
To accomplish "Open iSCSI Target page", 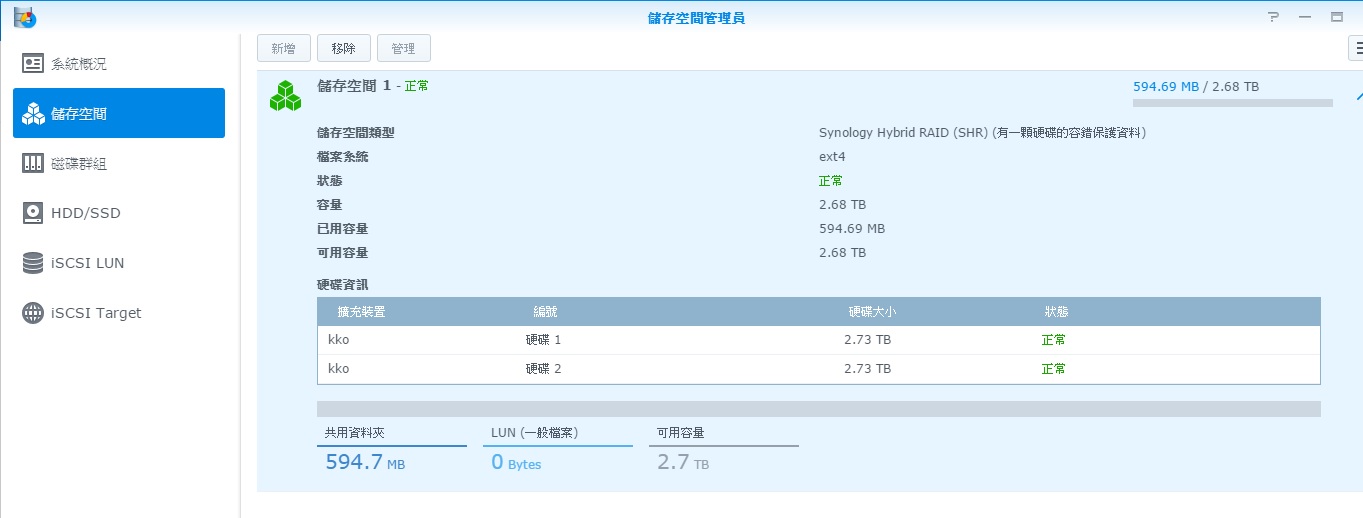I will click(119, 313).
